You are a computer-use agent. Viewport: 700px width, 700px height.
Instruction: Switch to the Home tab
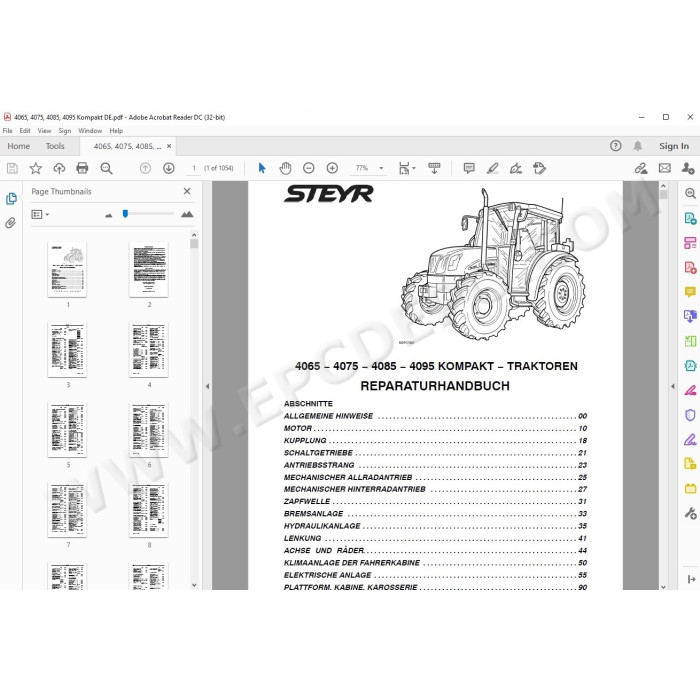pos(19,146)
